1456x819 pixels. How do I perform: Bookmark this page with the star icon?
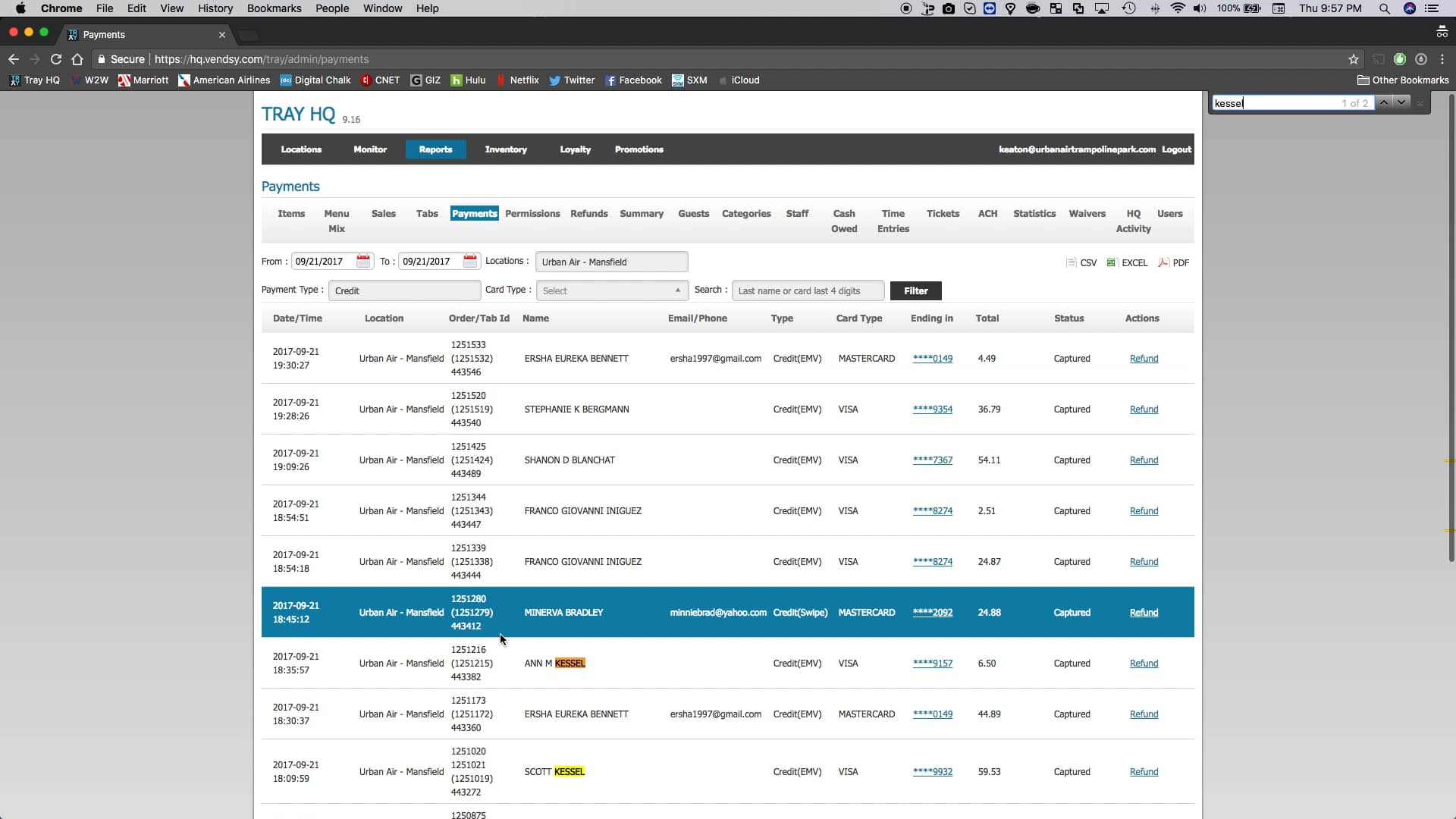pos(1353,59)
